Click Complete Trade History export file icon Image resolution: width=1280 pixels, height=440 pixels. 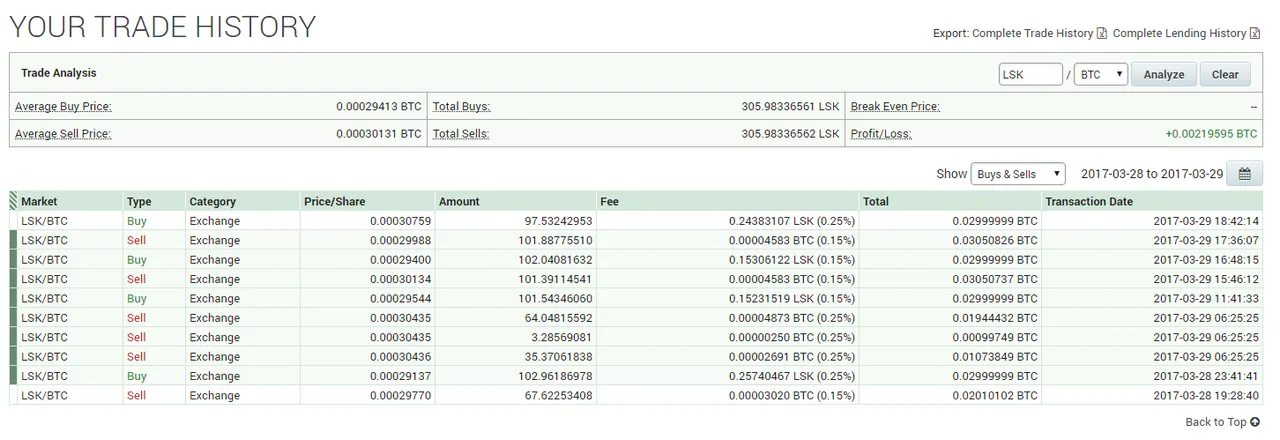pos(1102,34)
